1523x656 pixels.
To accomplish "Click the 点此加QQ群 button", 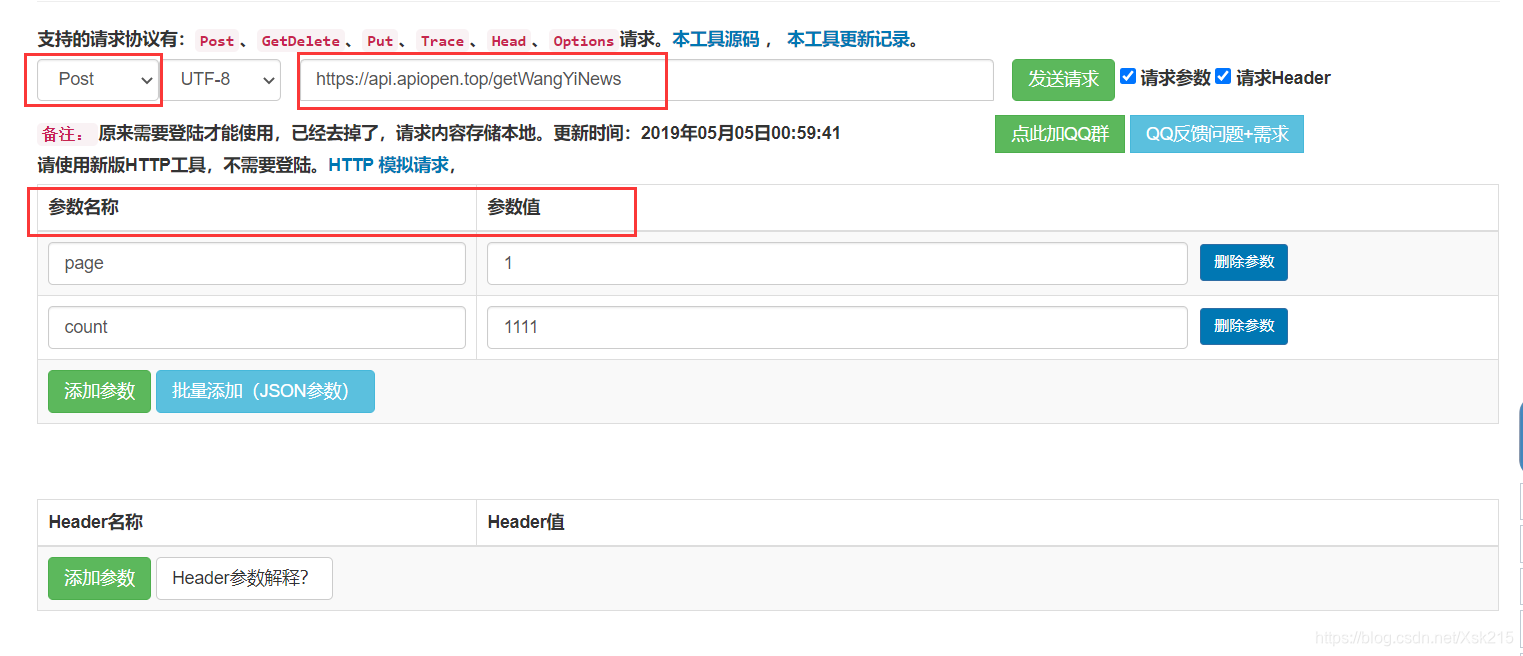I will coord(1060,134).
